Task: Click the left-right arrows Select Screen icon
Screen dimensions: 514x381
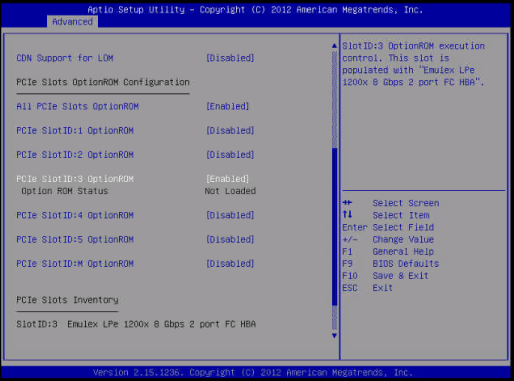Action: (x=347, y=203)
